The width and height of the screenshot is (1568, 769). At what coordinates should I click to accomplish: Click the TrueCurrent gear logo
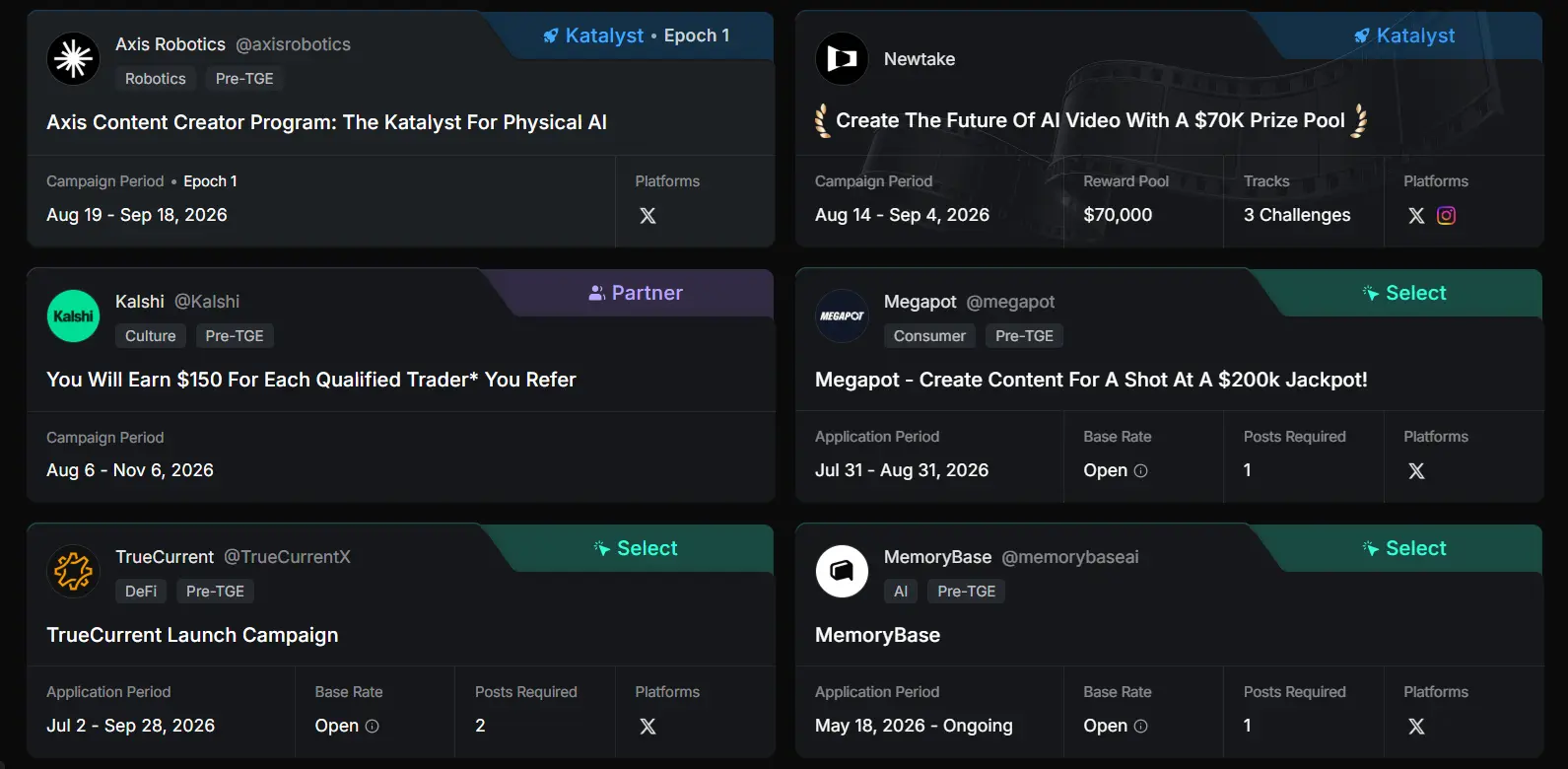pyautogui.click(x=73, y=572)
